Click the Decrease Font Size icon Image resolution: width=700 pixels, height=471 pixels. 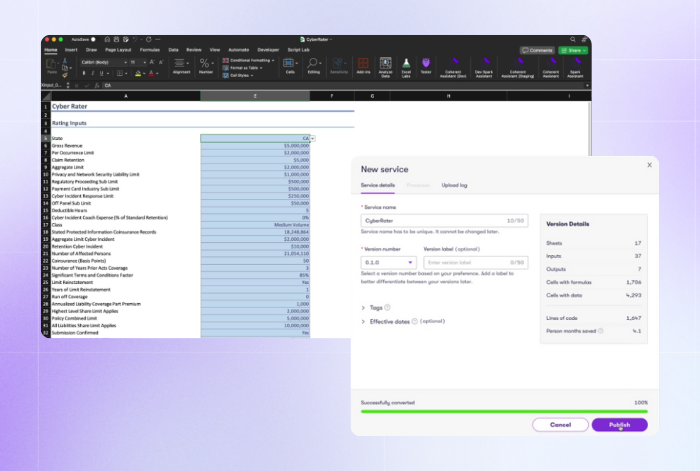[161, 62]
